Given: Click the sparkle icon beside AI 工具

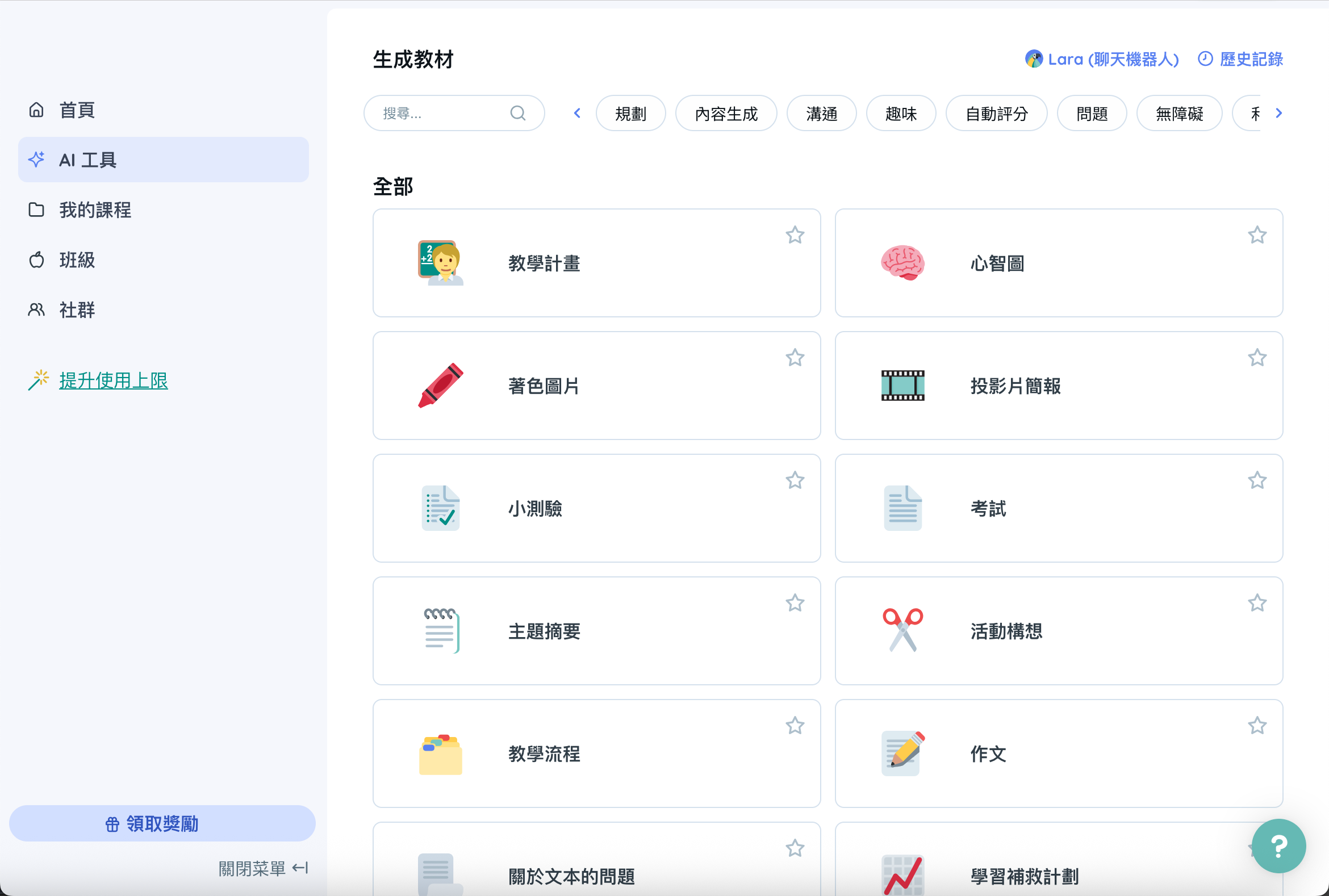Looking at the screenshot, I should tap(36, 160).
